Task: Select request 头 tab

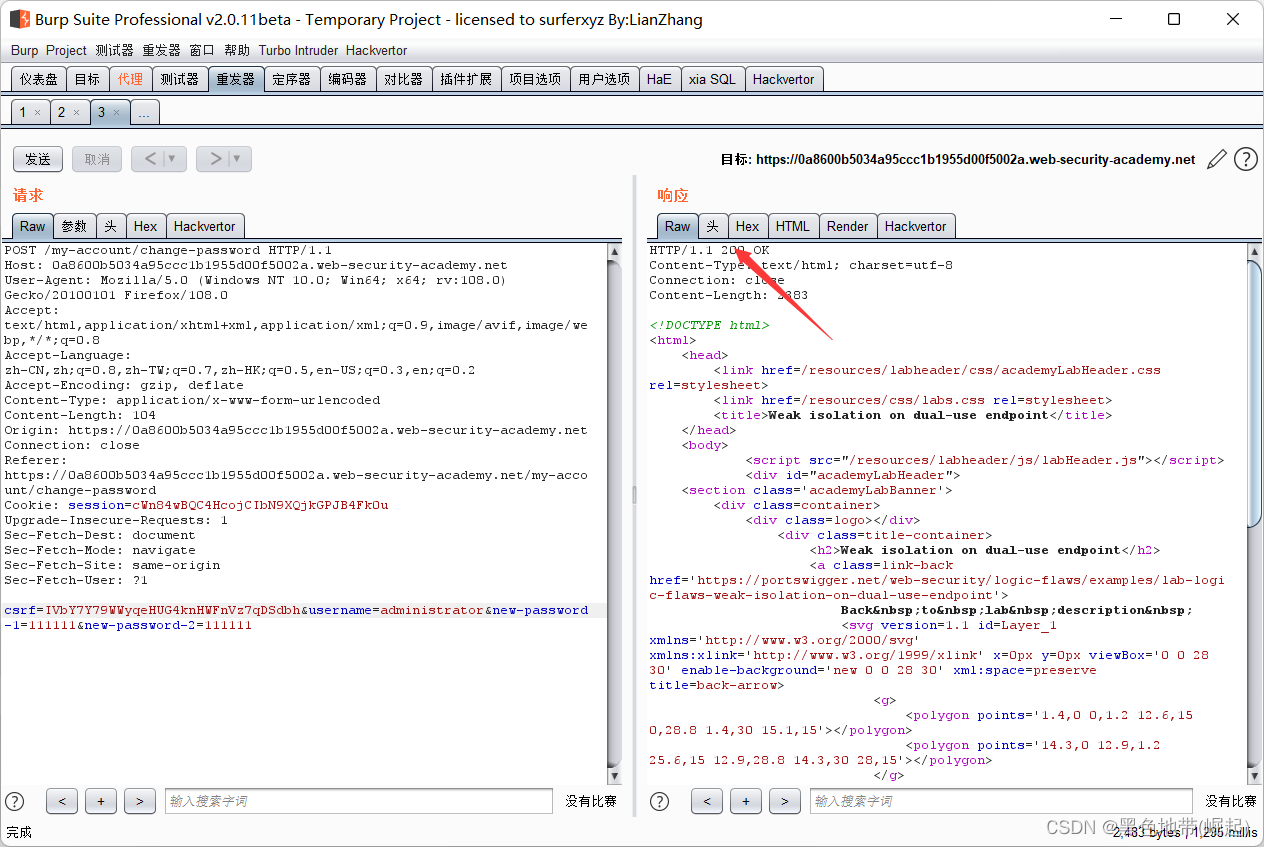Action: click(111, 226)
